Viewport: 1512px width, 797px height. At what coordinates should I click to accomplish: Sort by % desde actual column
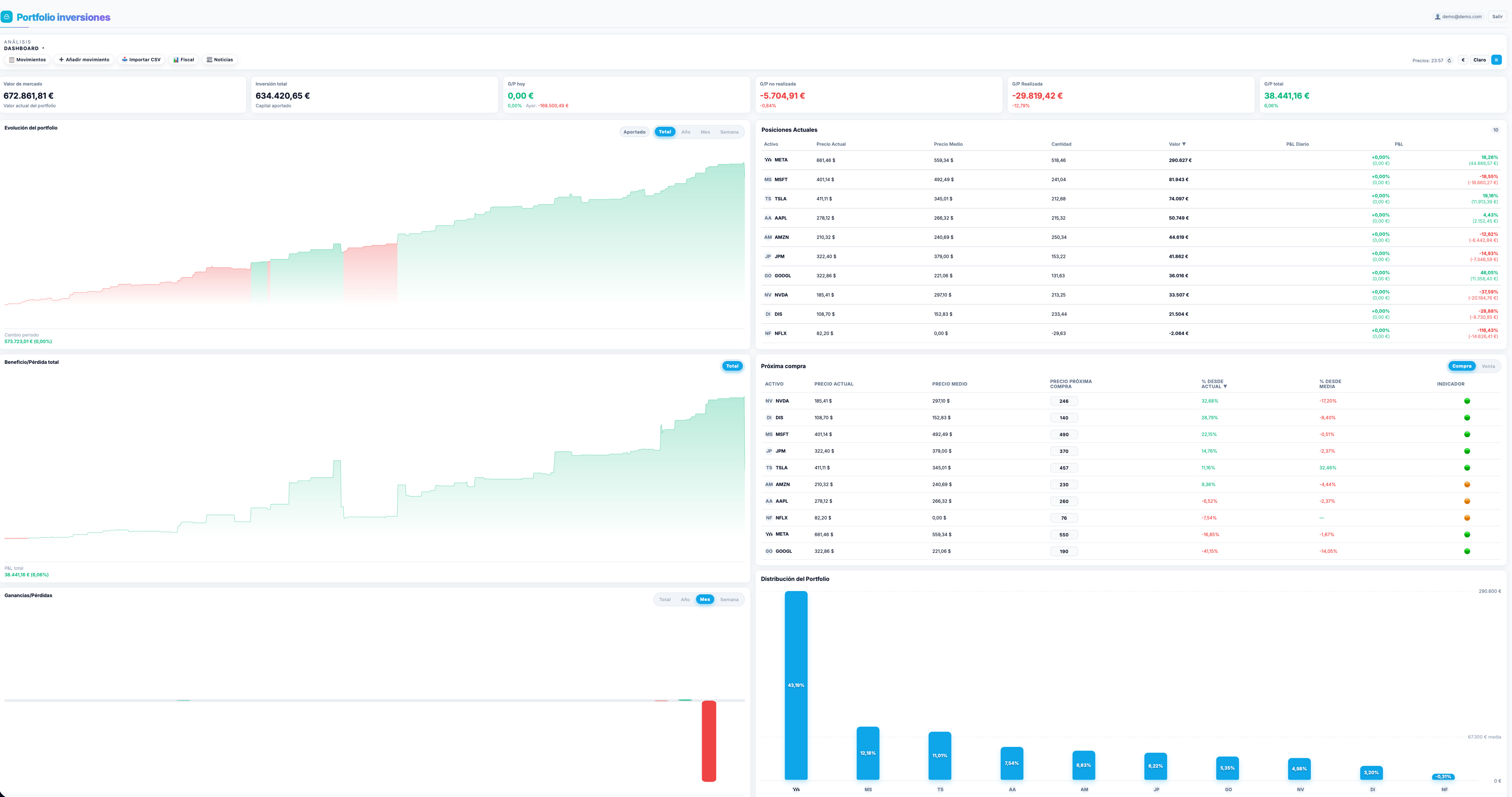coord(1213,384)
